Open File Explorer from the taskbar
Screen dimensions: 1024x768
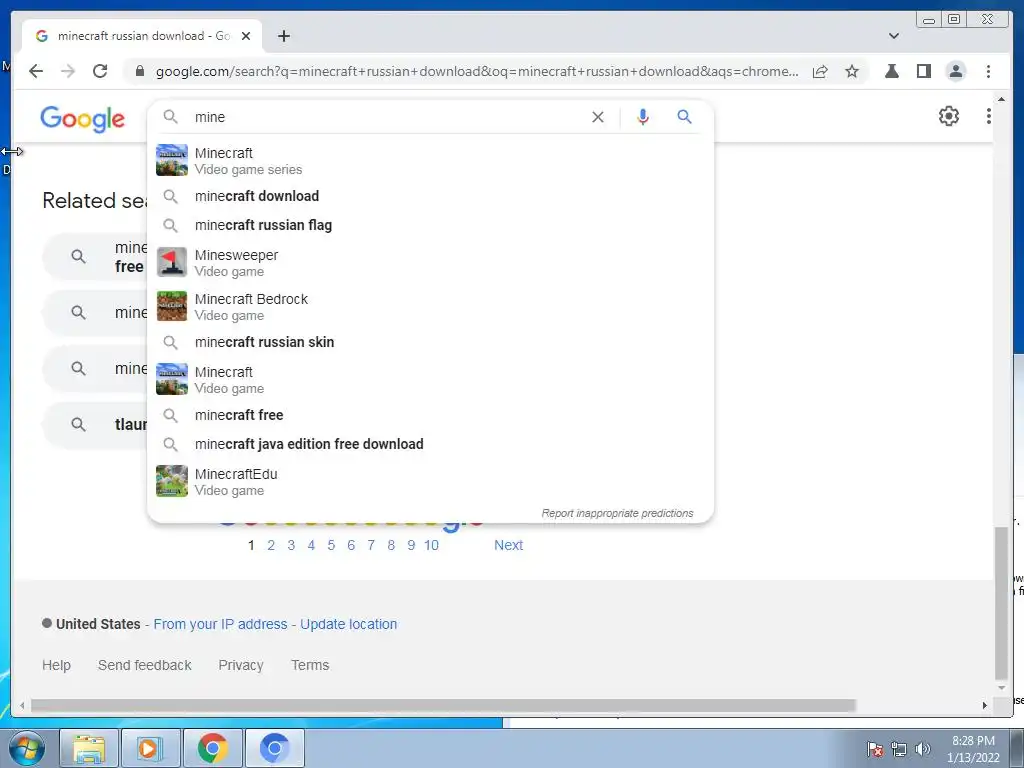tap(89, 748)
